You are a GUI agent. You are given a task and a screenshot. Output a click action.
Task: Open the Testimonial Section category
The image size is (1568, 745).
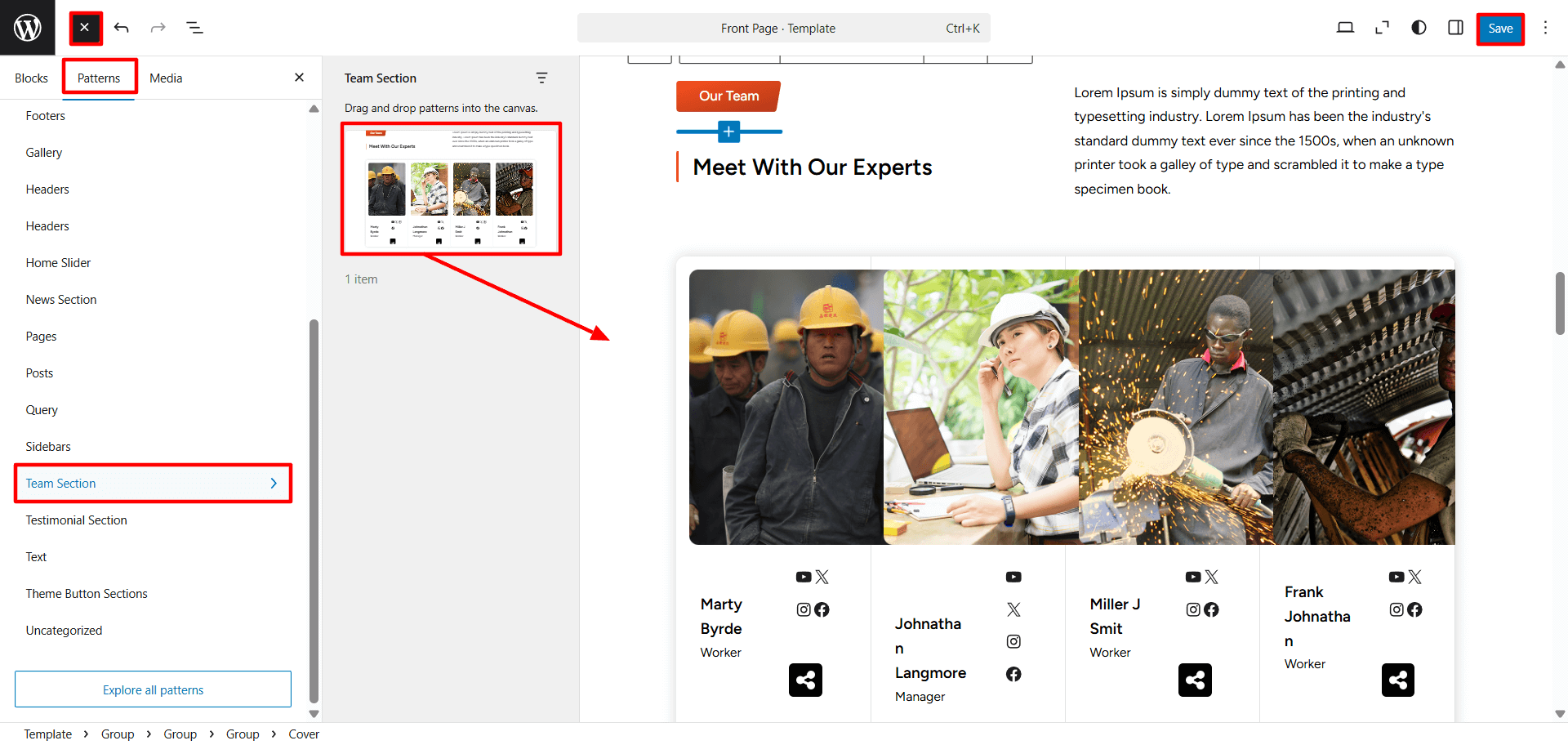tap(77, 520)
